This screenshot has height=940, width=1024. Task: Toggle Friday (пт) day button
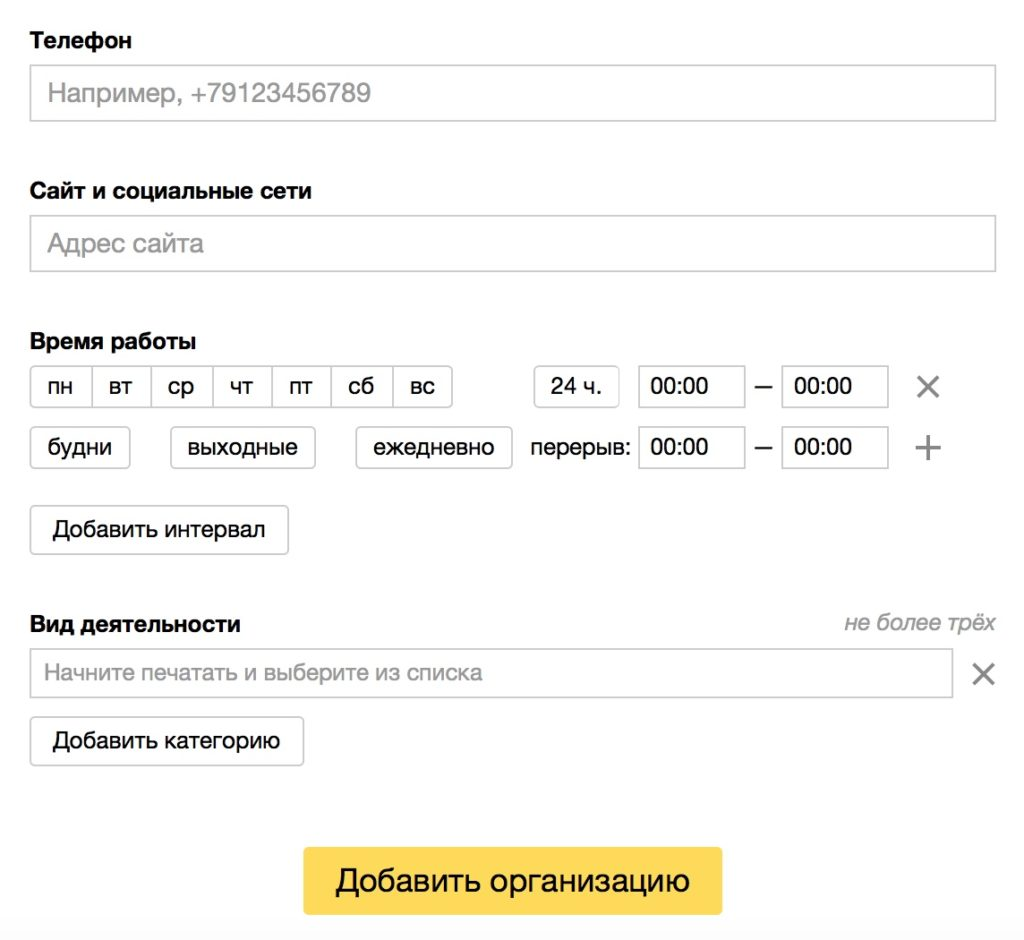click(301, 387)
